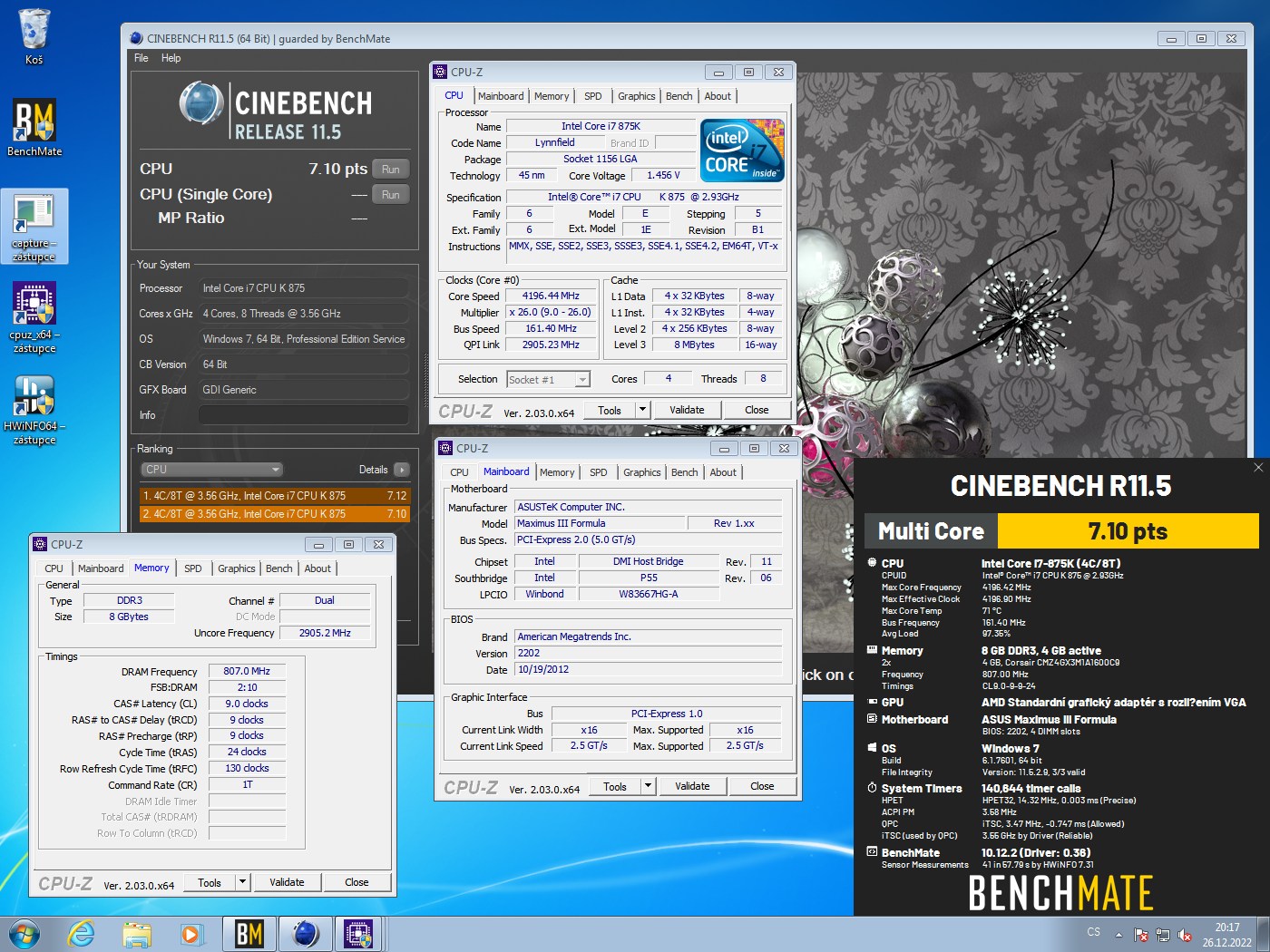Open the Windows Start menu orb
The width and height of the screenshot is (1270, 952).
(24, 933)
